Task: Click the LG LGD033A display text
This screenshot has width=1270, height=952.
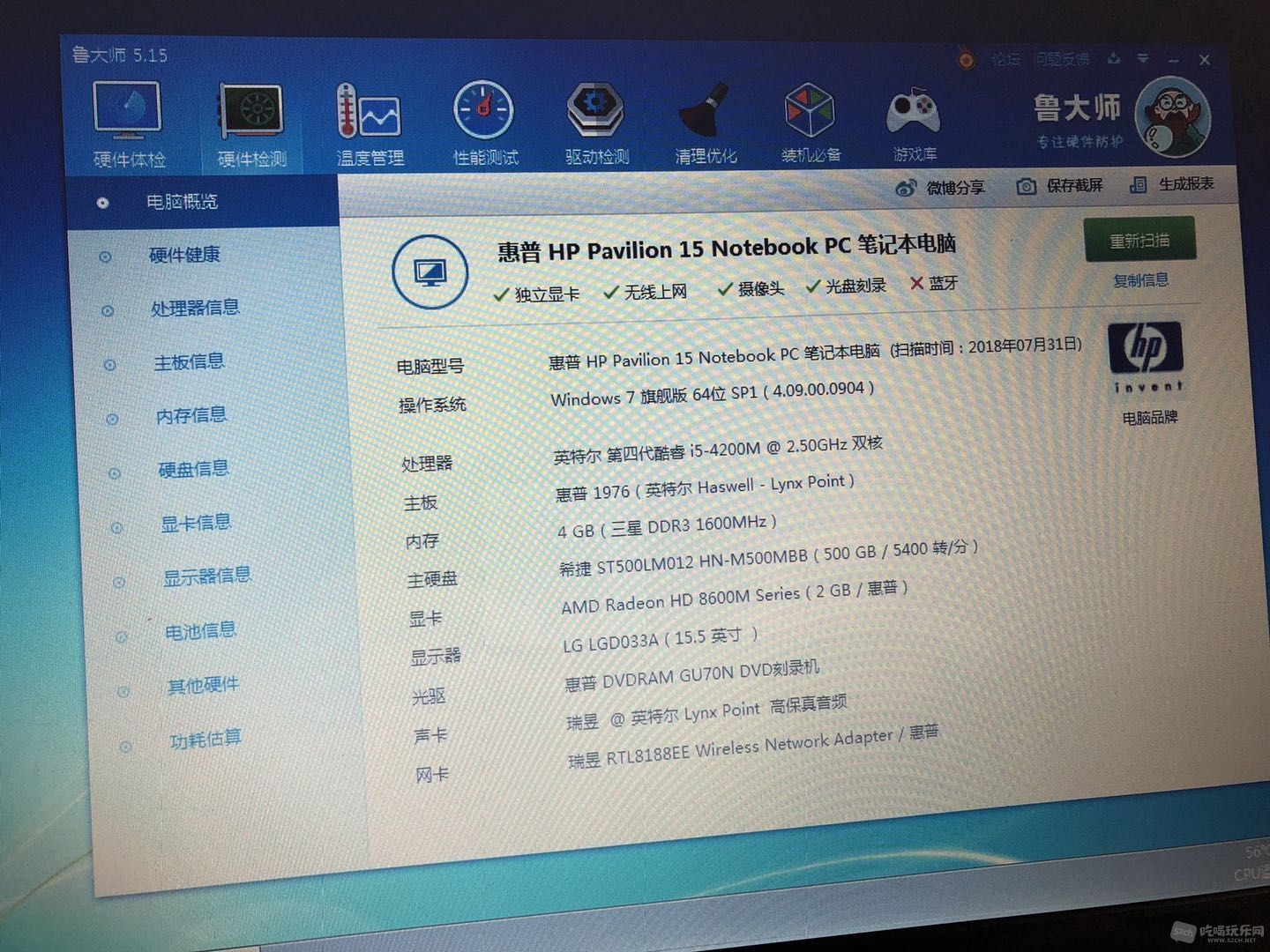Action: point(660,641)
